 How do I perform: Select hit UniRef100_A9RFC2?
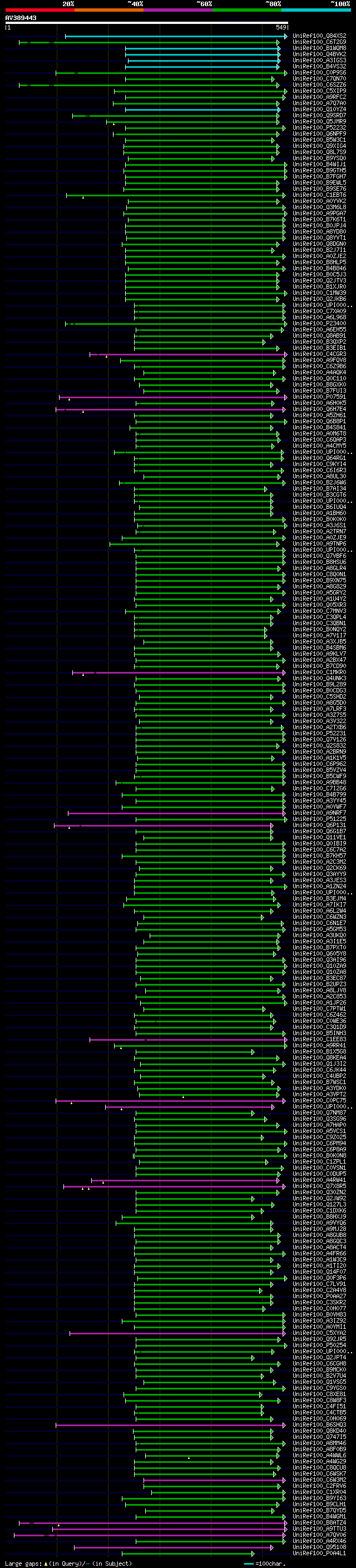point(319,97)
